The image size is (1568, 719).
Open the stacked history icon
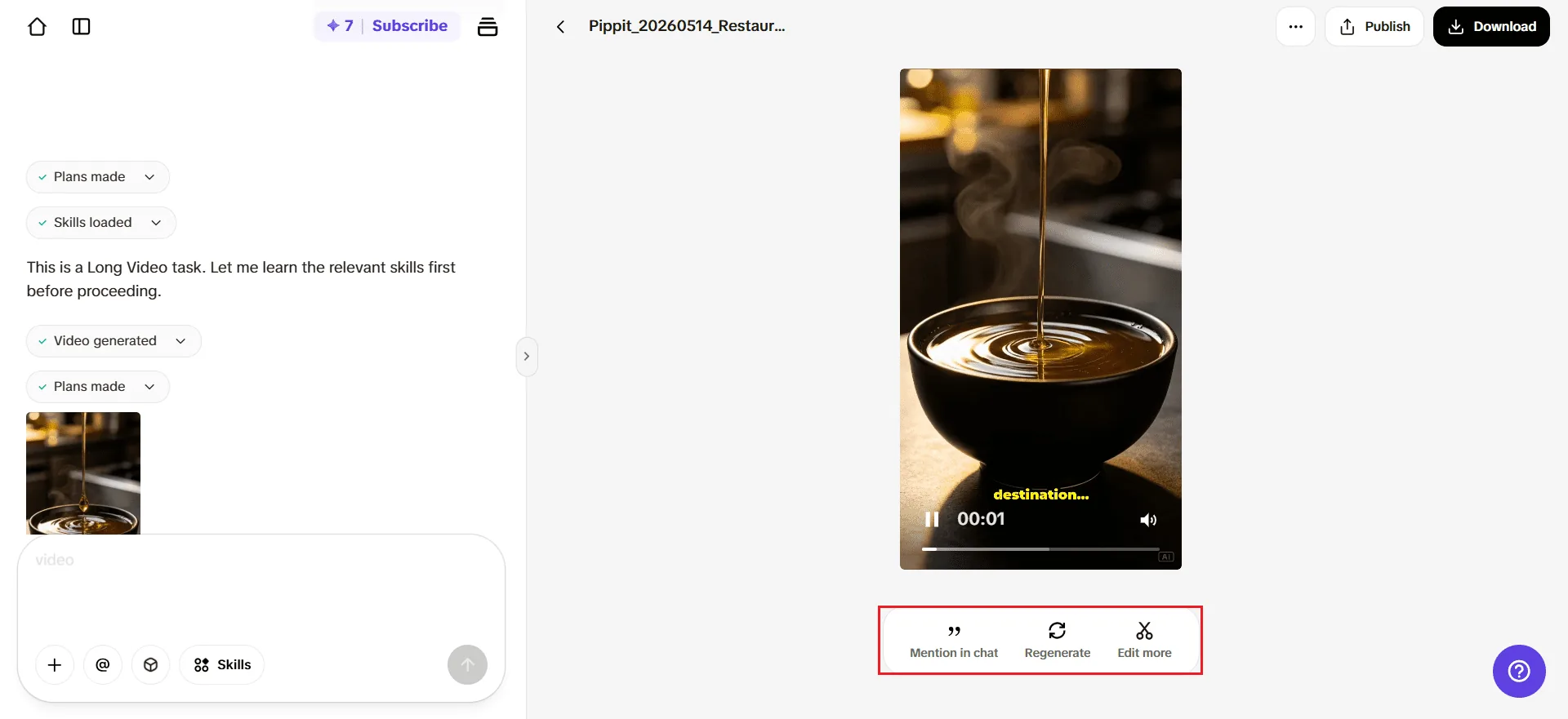pyautogui.click(x=488, y=26)
